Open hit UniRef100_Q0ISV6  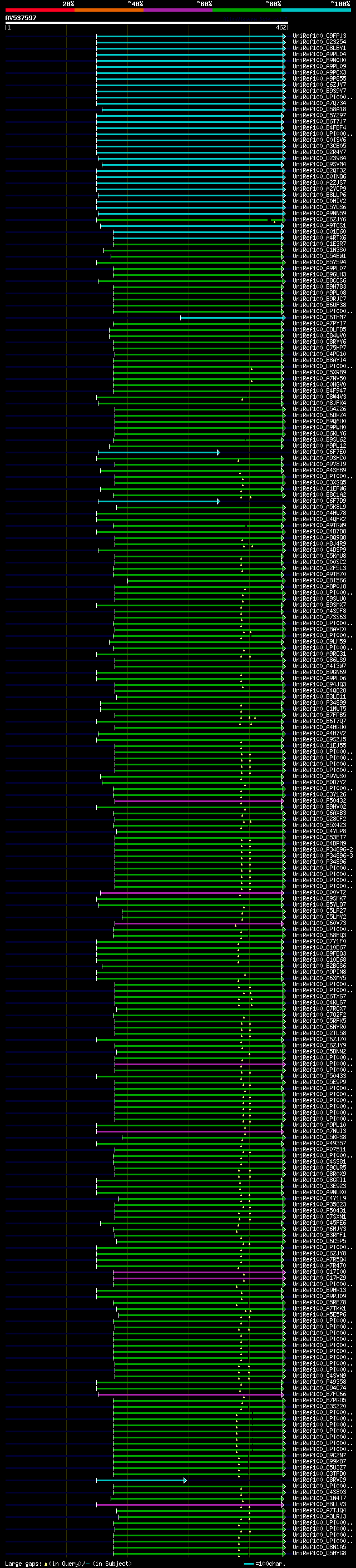point(319,140)
